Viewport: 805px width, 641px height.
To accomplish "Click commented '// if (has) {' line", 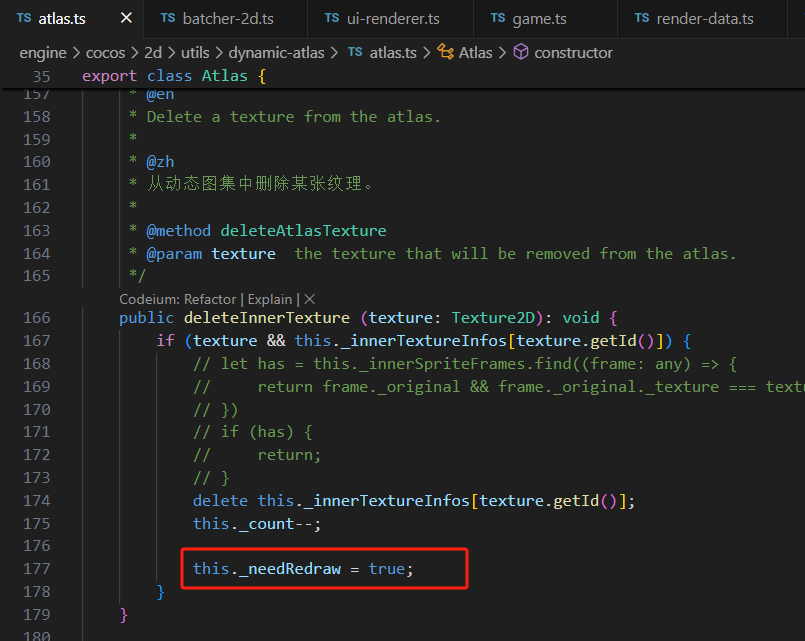I will (253, 432).
